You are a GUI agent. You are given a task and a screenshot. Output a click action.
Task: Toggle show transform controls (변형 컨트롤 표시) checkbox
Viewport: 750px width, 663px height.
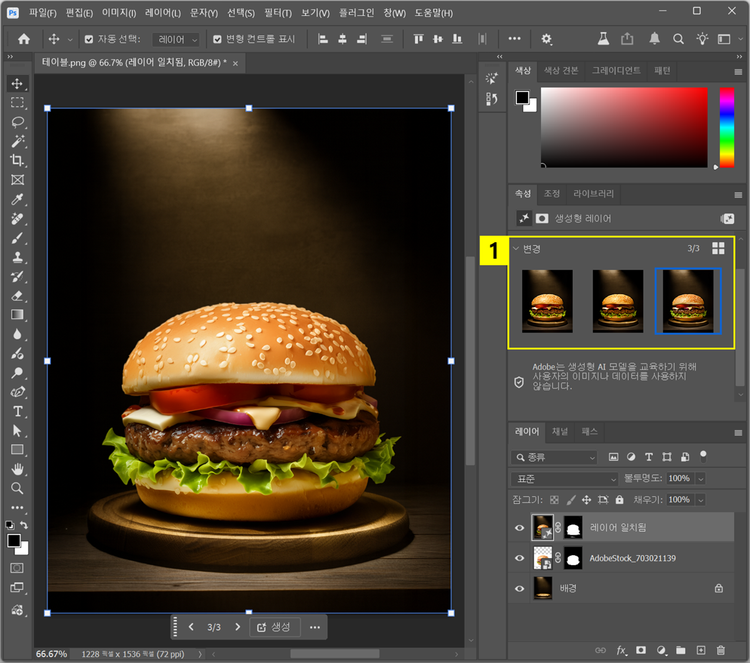pyautogui.click(x=217, y=39)
